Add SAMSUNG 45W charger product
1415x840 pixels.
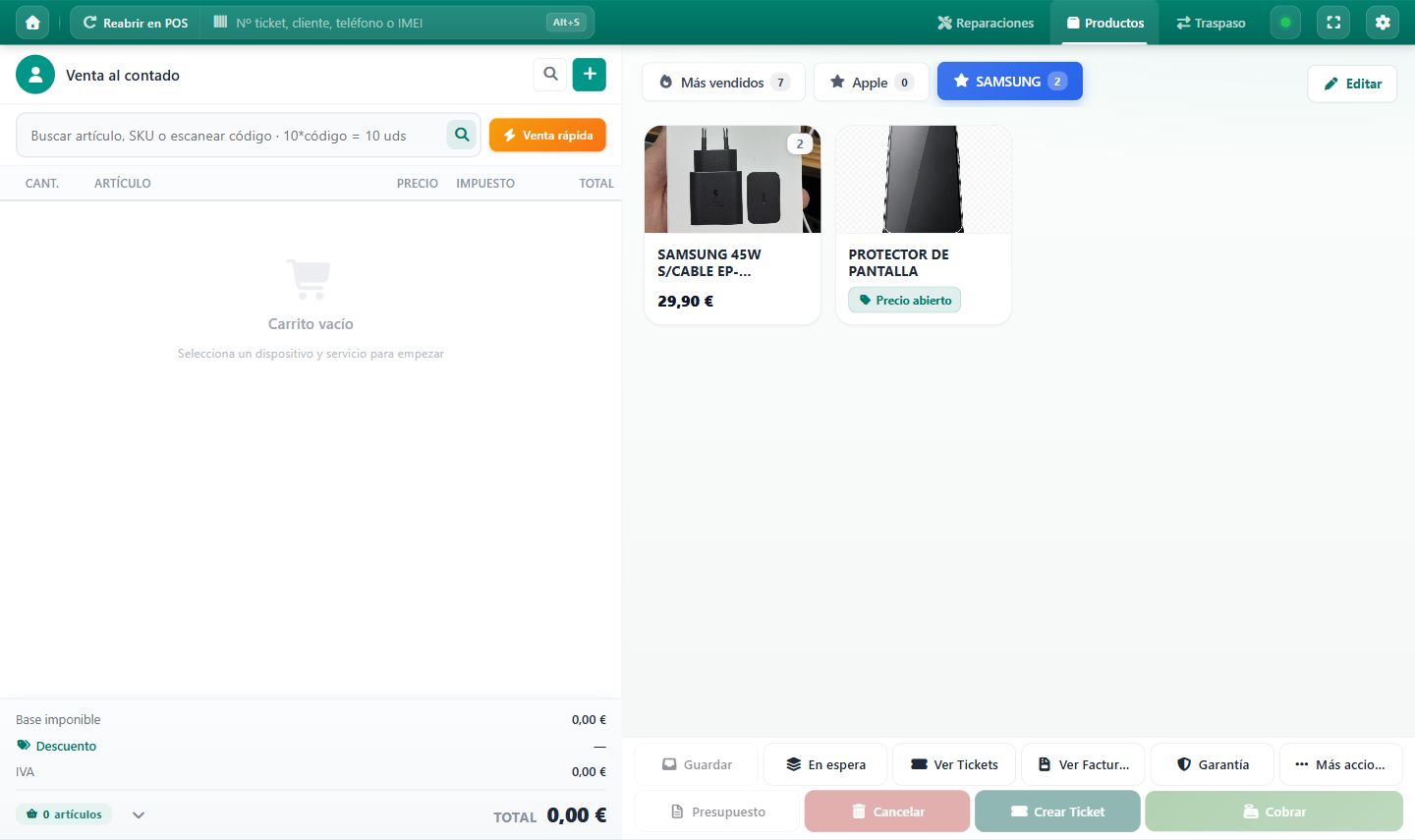tap(732, 224)
